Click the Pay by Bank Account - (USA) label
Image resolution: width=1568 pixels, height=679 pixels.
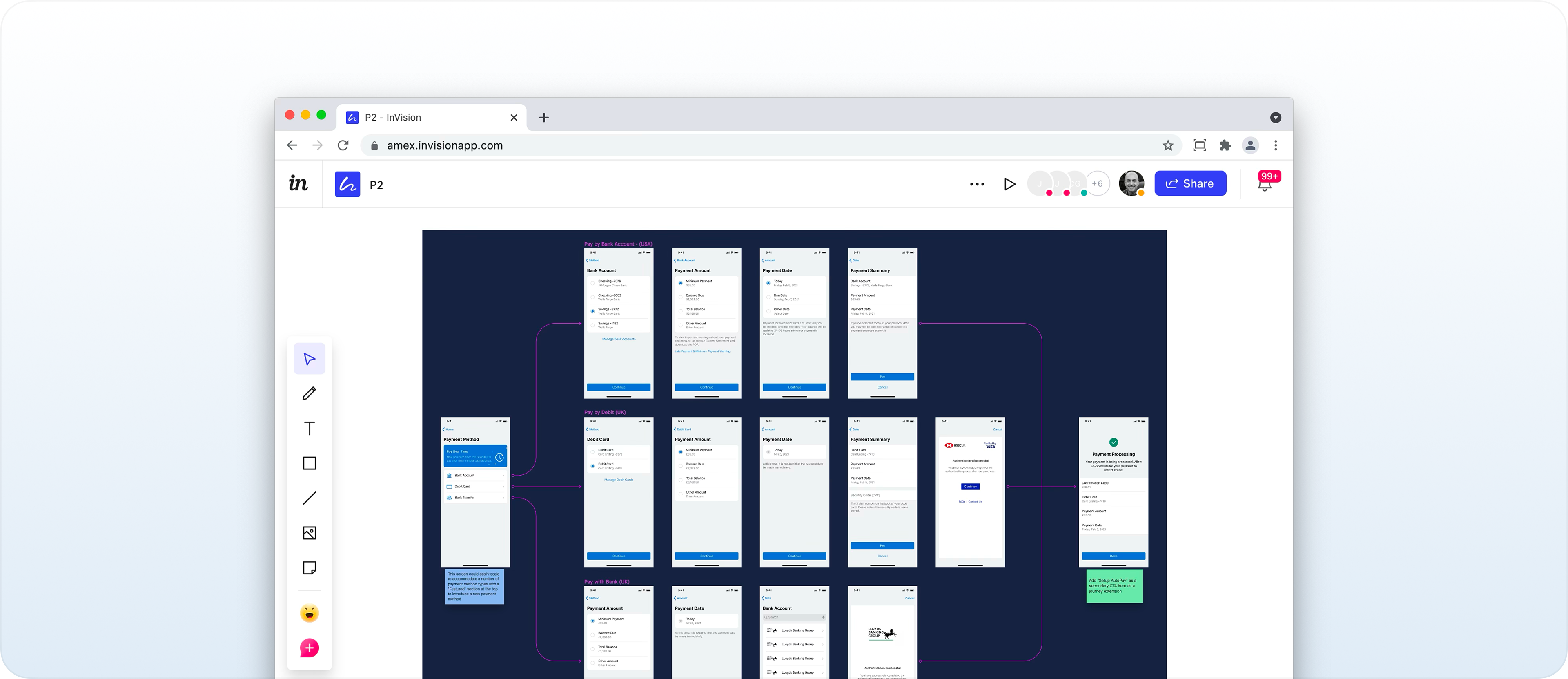click(618, 244)
